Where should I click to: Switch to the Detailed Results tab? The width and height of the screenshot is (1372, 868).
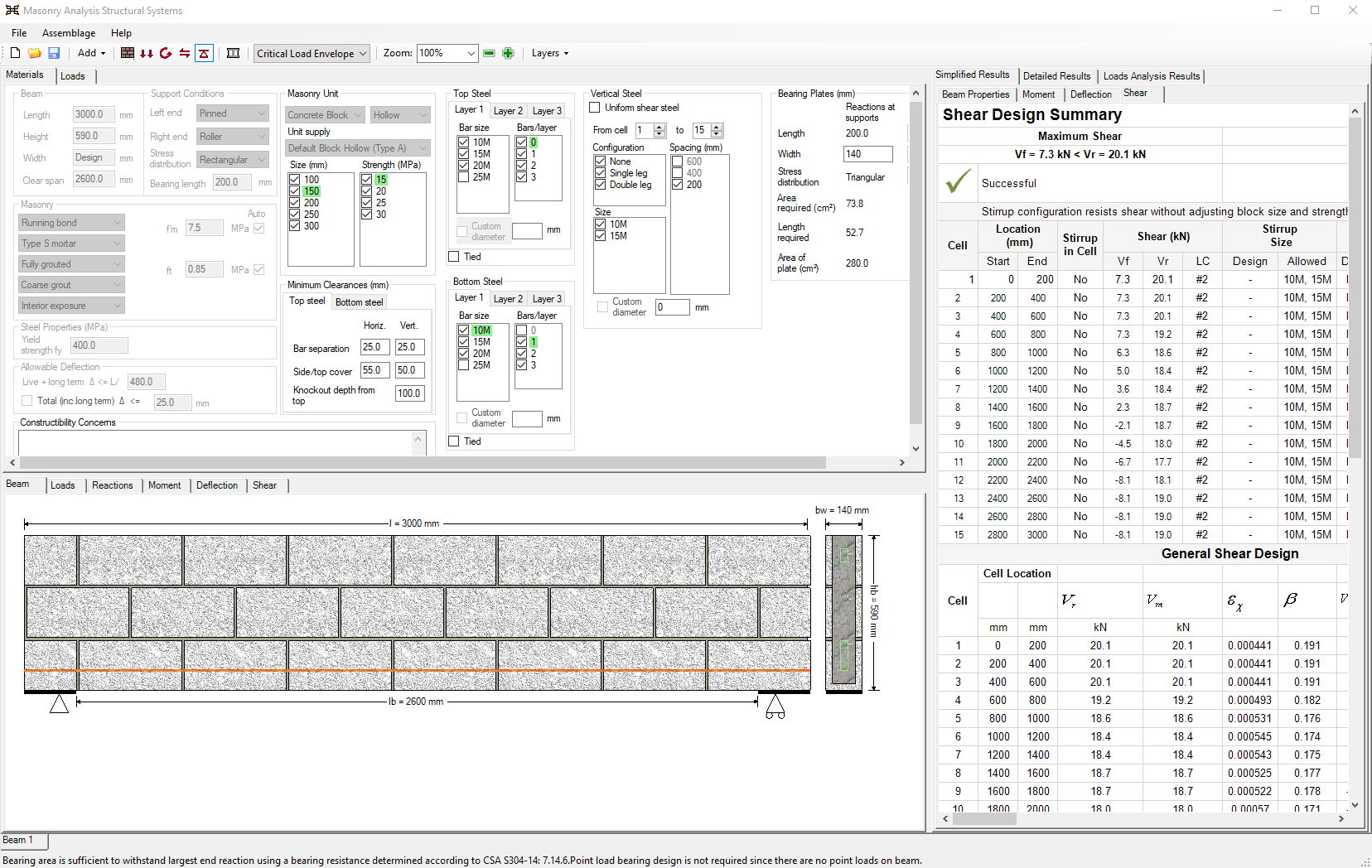click(1056, 76)
